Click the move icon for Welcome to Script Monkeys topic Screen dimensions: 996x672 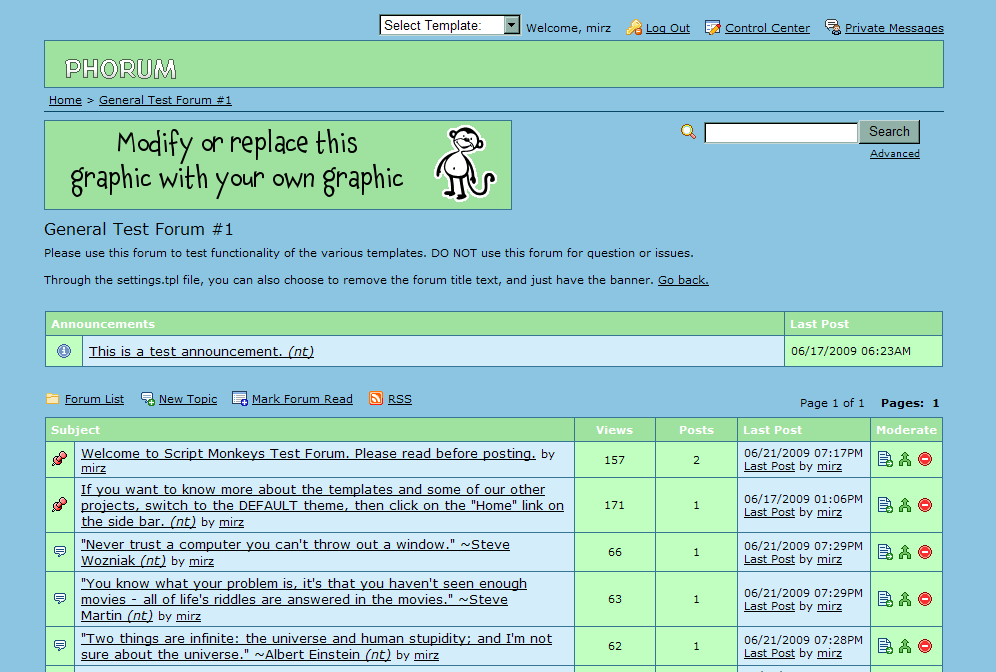(x=885, y=459)
